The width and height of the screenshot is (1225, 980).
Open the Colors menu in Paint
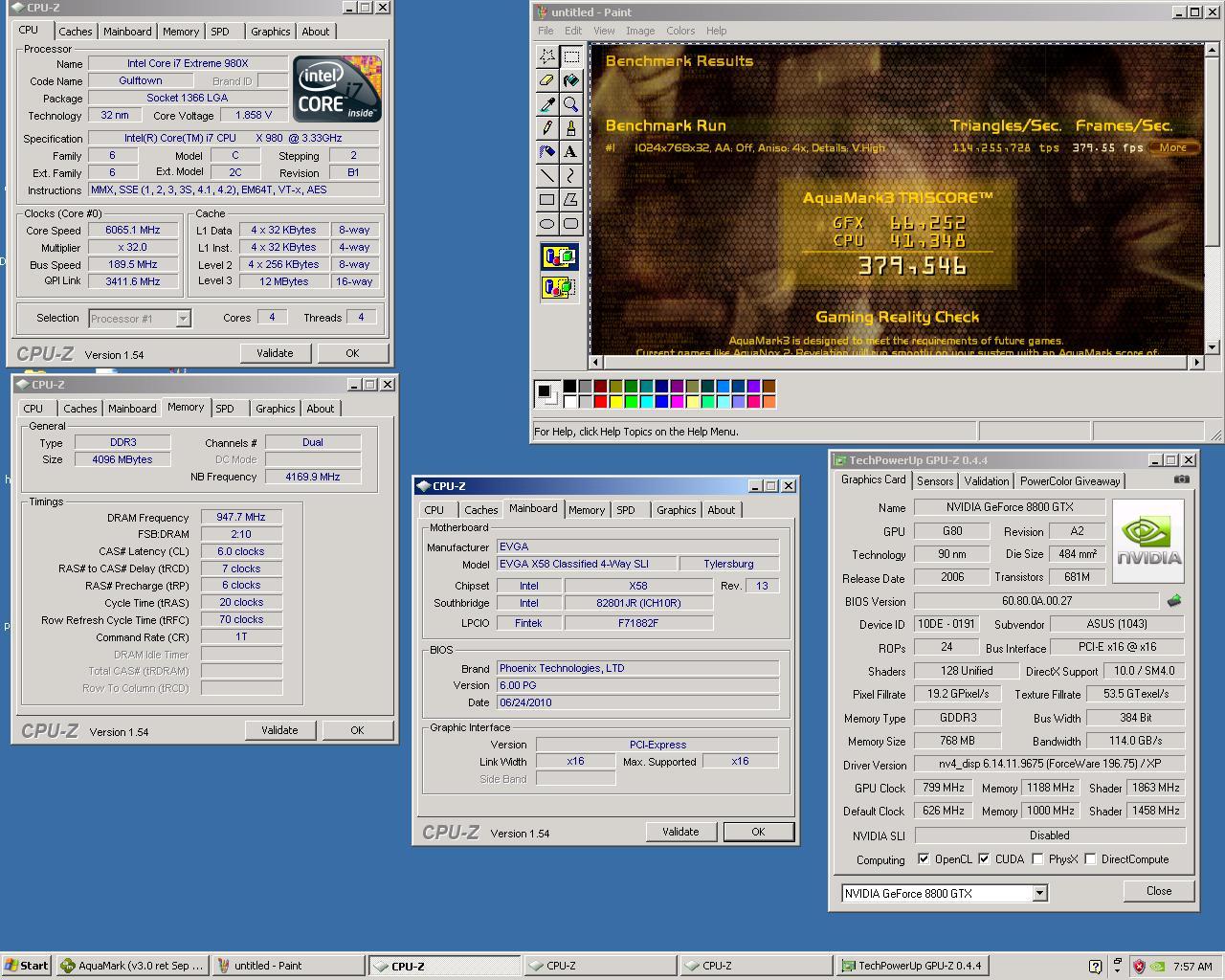coord(680,31)
